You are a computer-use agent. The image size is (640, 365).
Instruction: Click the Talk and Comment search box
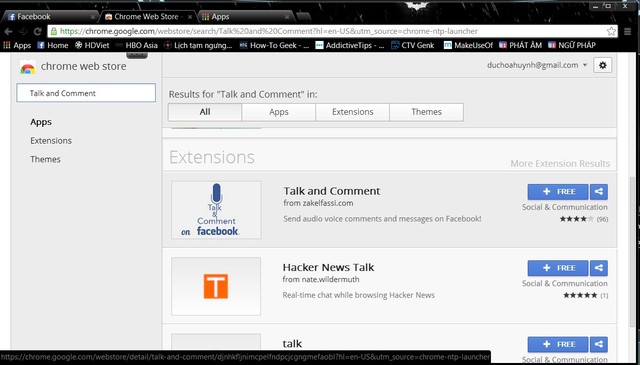pos(86,93)
